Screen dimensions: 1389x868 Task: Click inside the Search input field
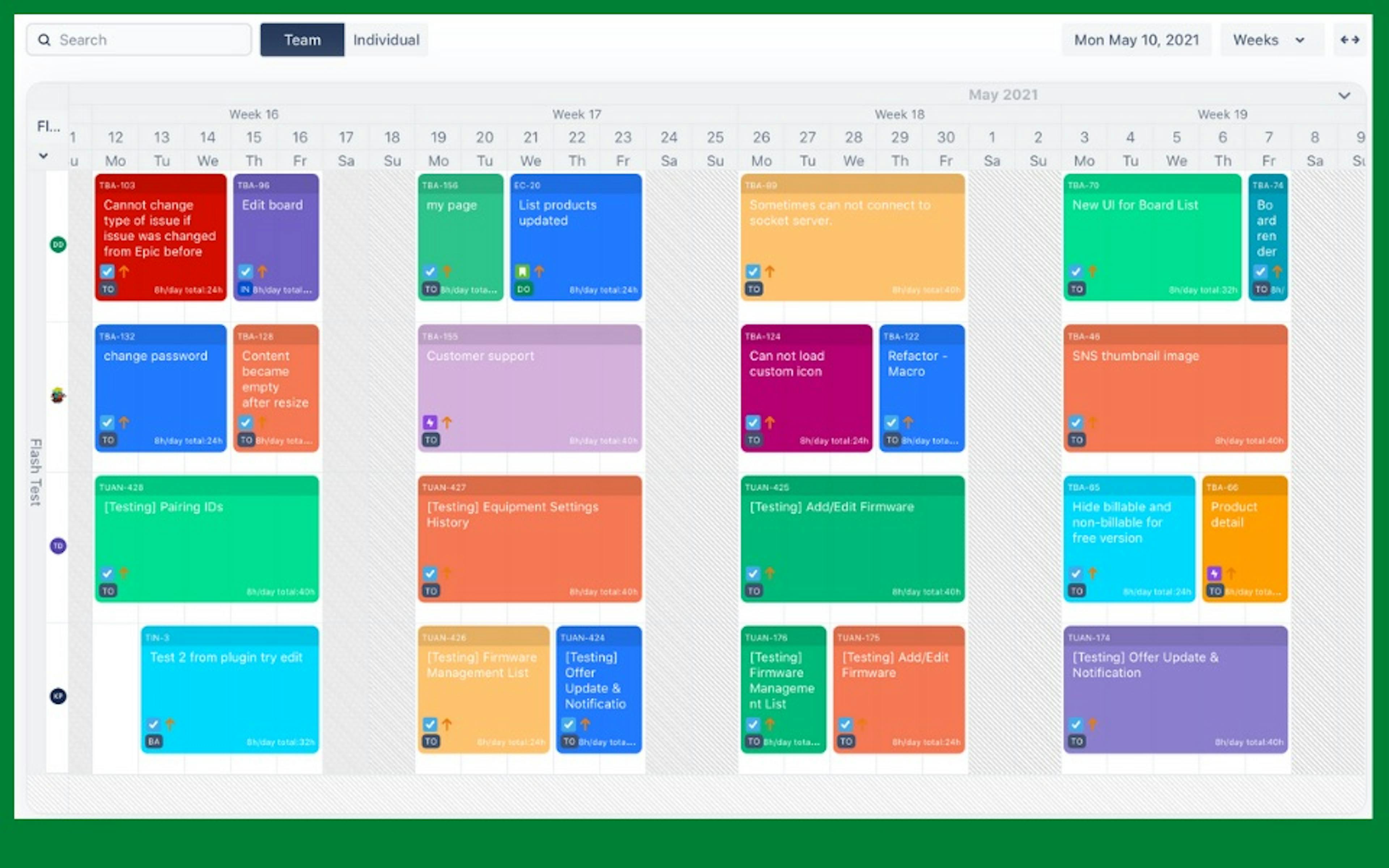(144, 39)
